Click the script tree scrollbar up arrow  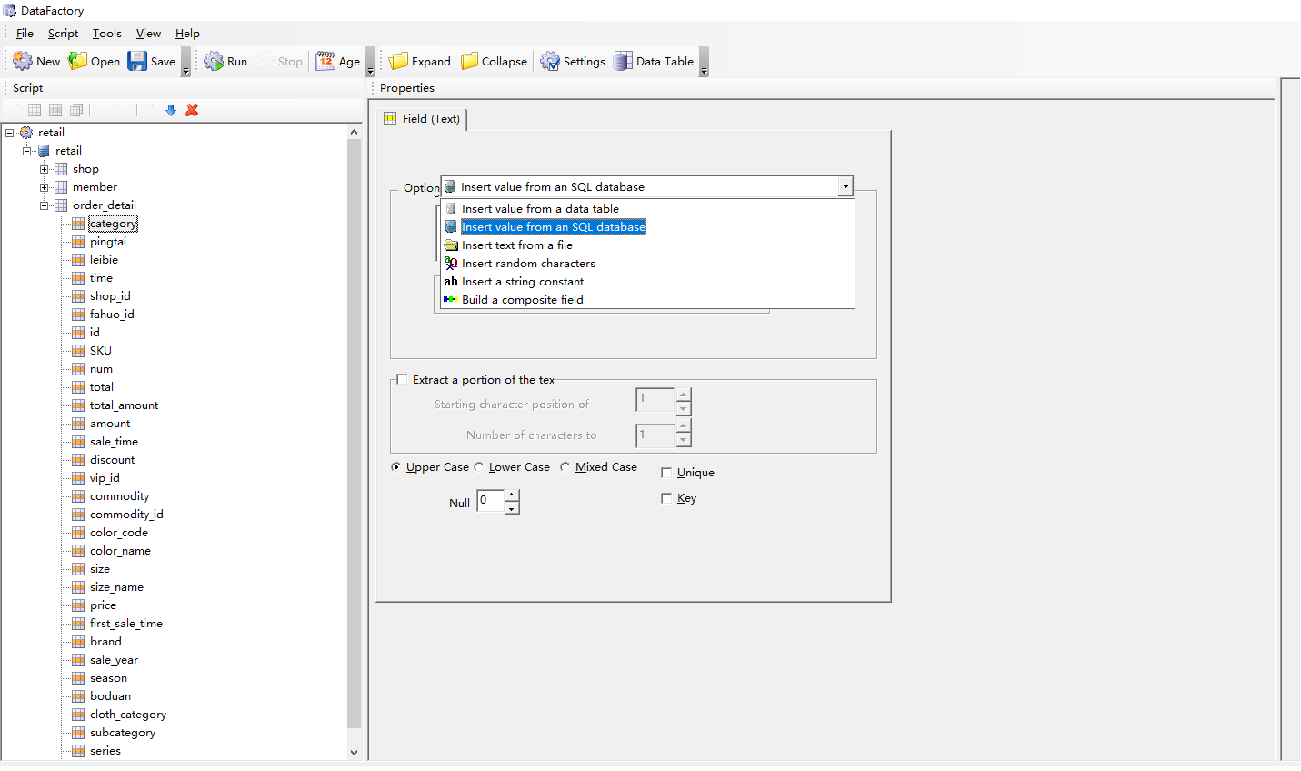pyautogui.click(x=353, y=132)
